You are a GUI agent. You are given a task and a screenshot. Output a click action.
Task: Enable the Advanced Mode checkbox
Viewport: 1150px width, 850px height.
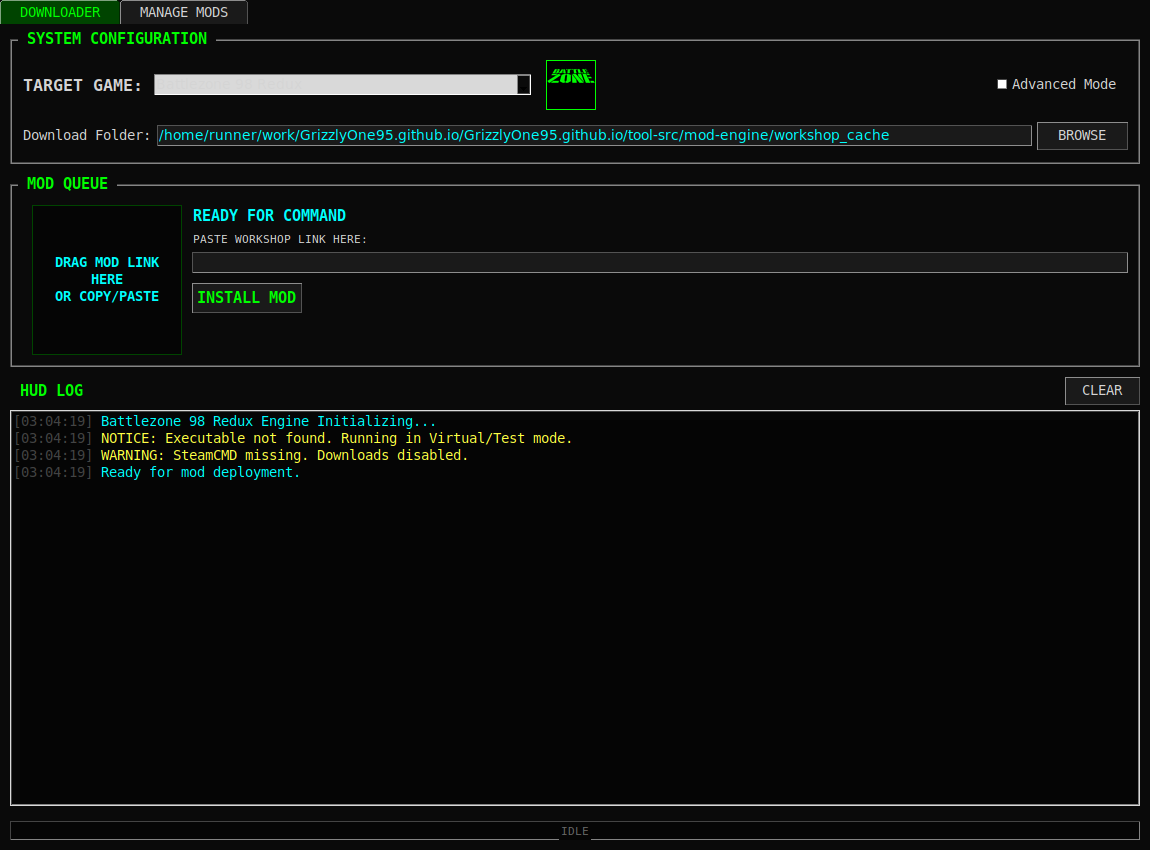[1002, 84]
